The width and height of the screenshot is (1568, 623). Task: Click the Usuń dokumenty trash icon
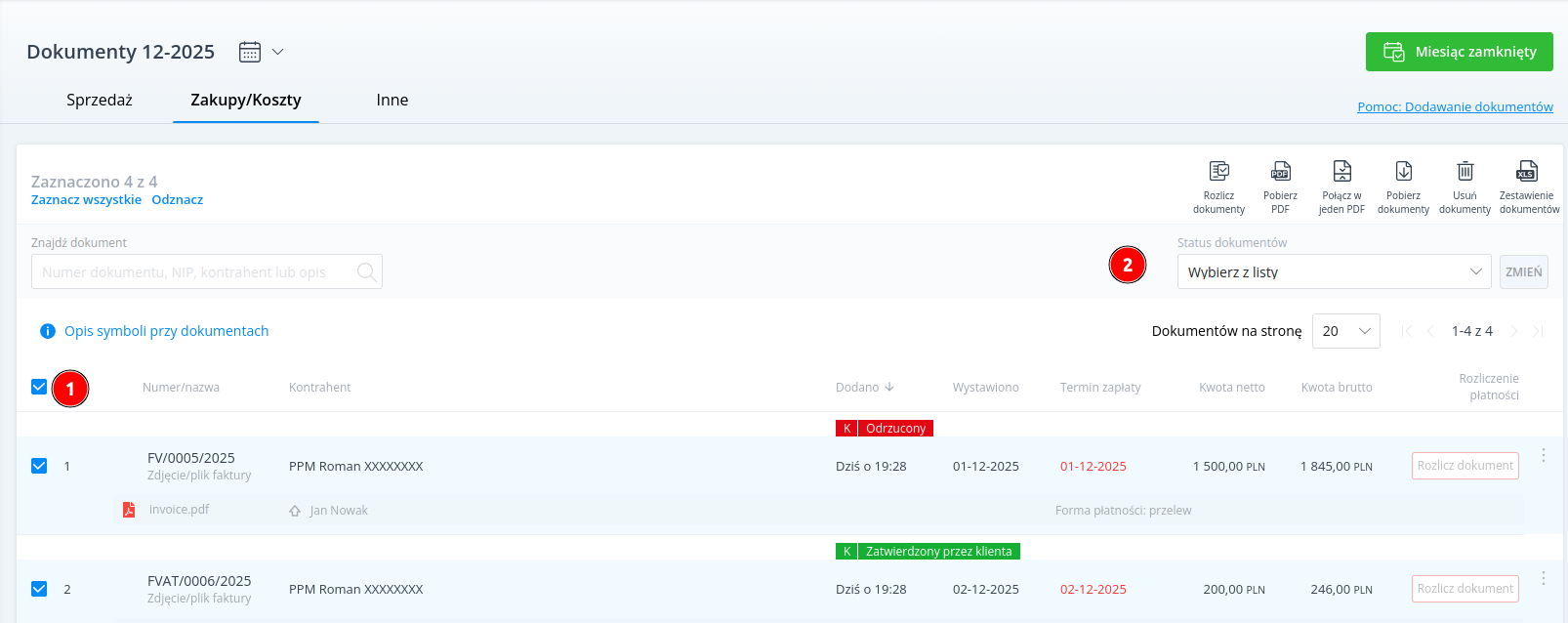tap(1465, 172)
